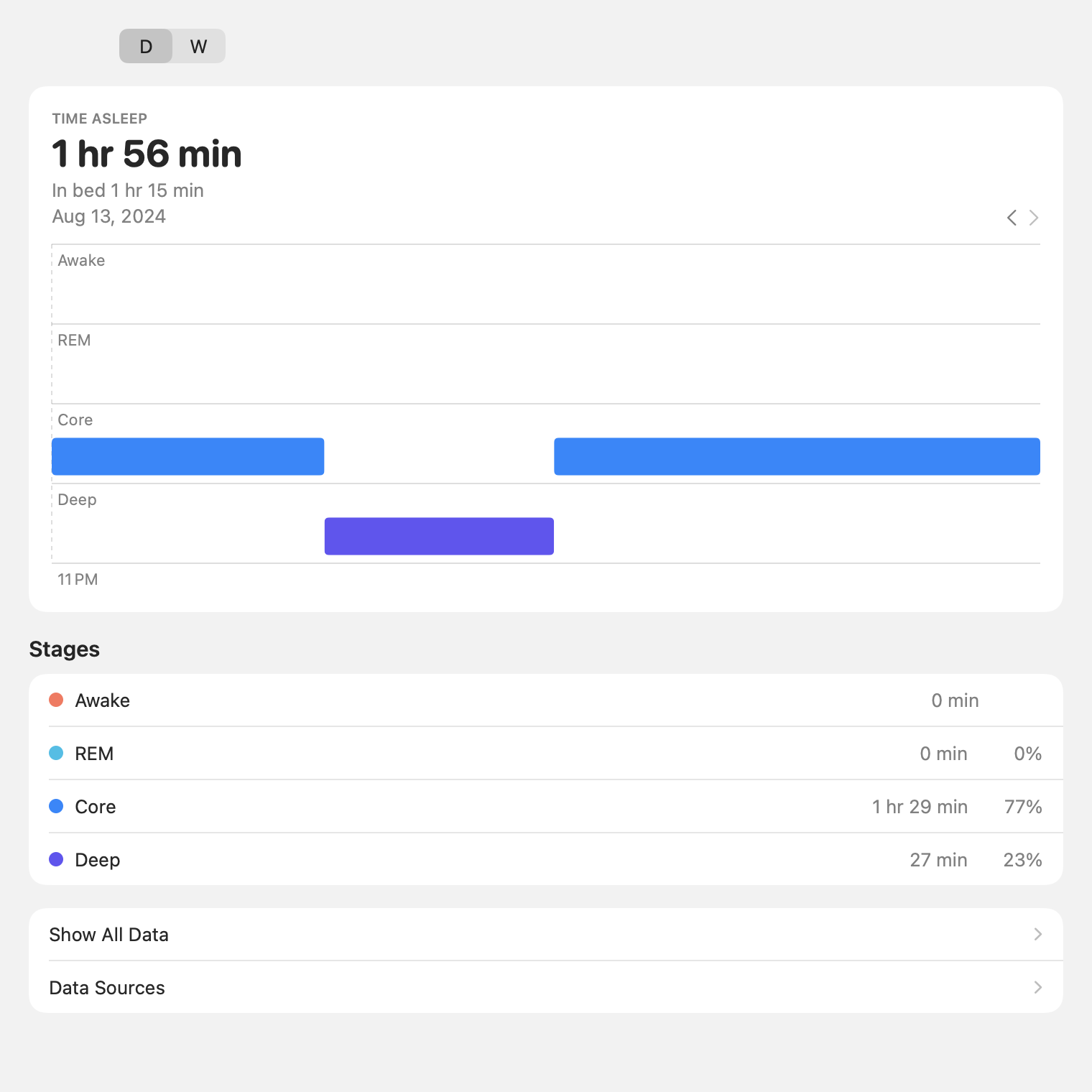Open Show All Data
Viewport: 1092px width, 1092px height.
[x=546, y=935]
